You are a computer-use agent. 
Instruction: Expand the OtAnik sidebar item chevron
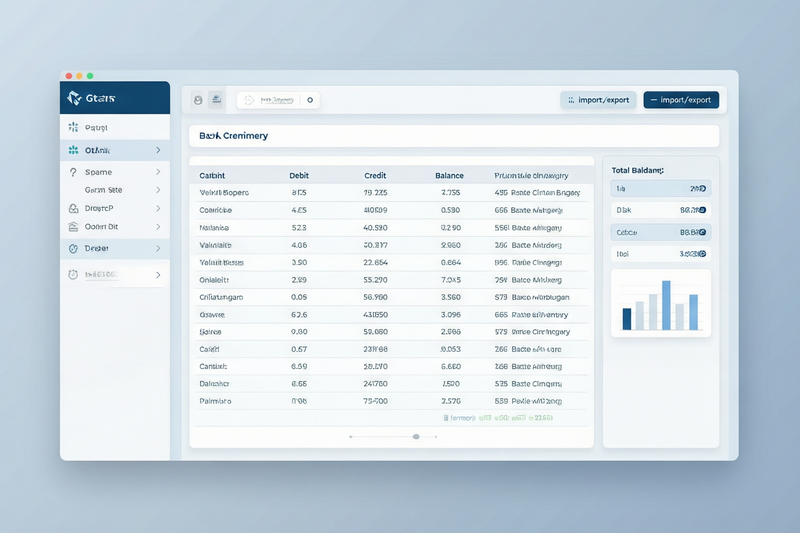[x=158, y=150]
